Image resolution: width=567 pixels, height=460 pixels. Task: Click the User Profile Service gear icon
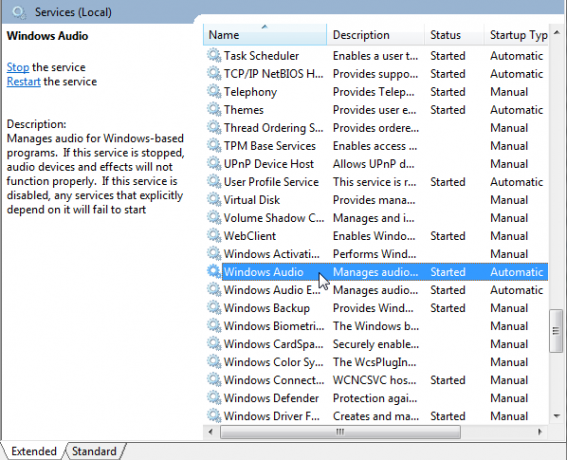coord(214,182)
